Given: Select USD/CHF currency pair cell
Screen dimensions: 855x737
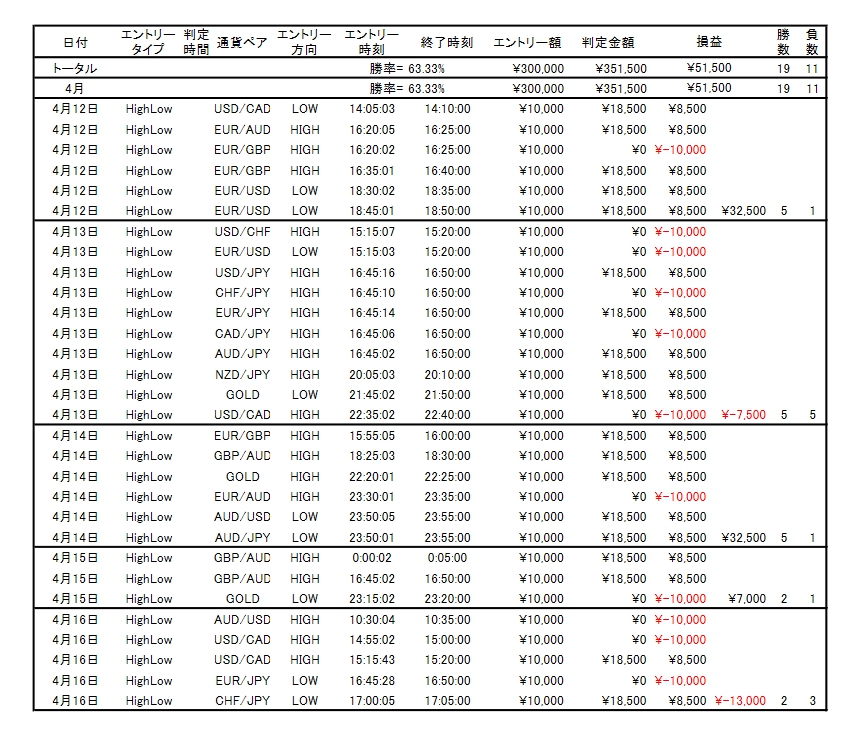Looking at the screenshot, I should pos(242,232).
